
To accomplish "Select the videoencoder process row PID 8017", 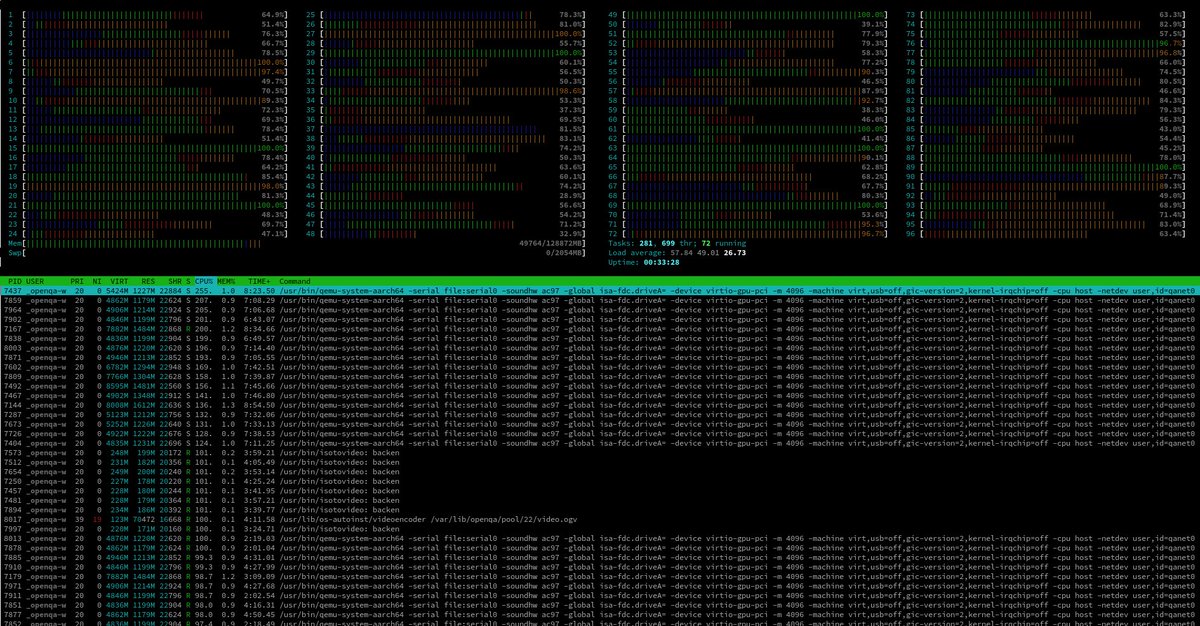I will click(300, 518).
